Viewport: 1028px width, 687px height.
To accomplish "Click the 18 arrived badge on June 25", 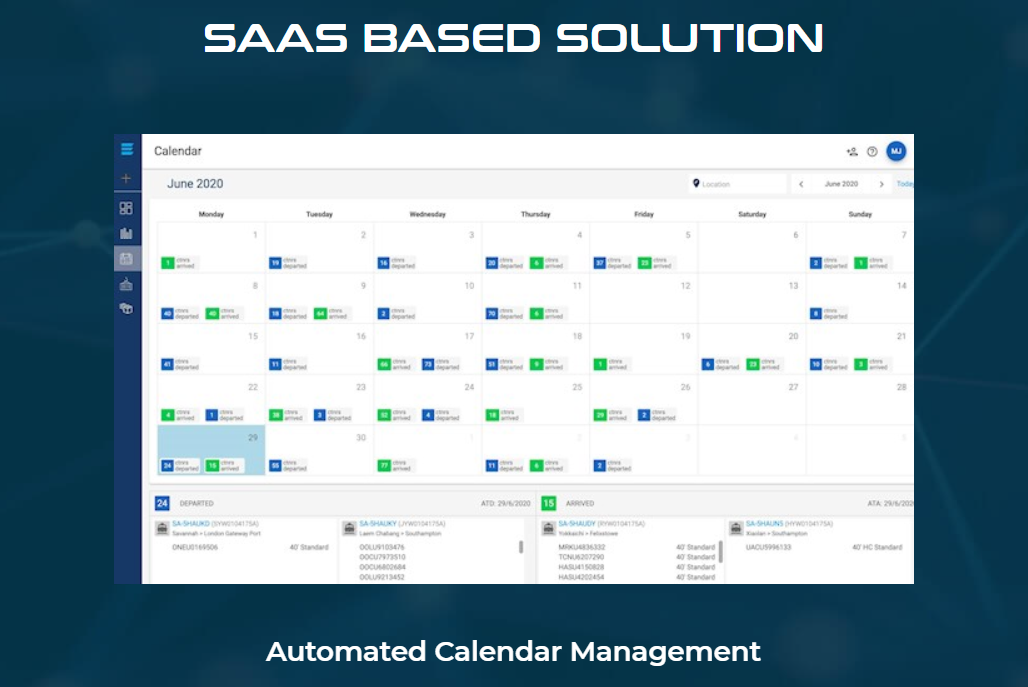I will (503, 415).
